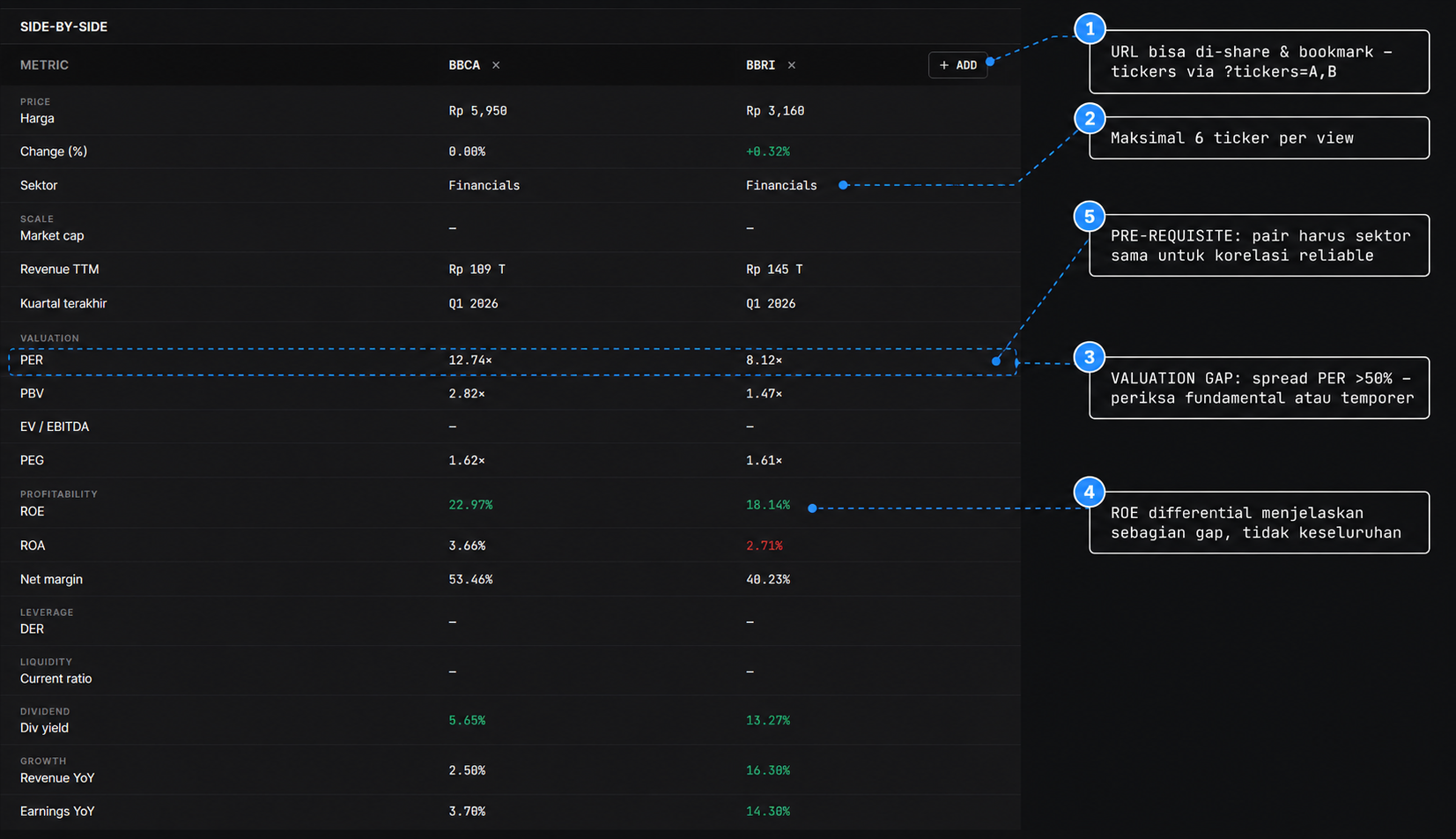1456x839 pixels.
Task: Click BBRI ROA value 2.71%
Action: 764,546
